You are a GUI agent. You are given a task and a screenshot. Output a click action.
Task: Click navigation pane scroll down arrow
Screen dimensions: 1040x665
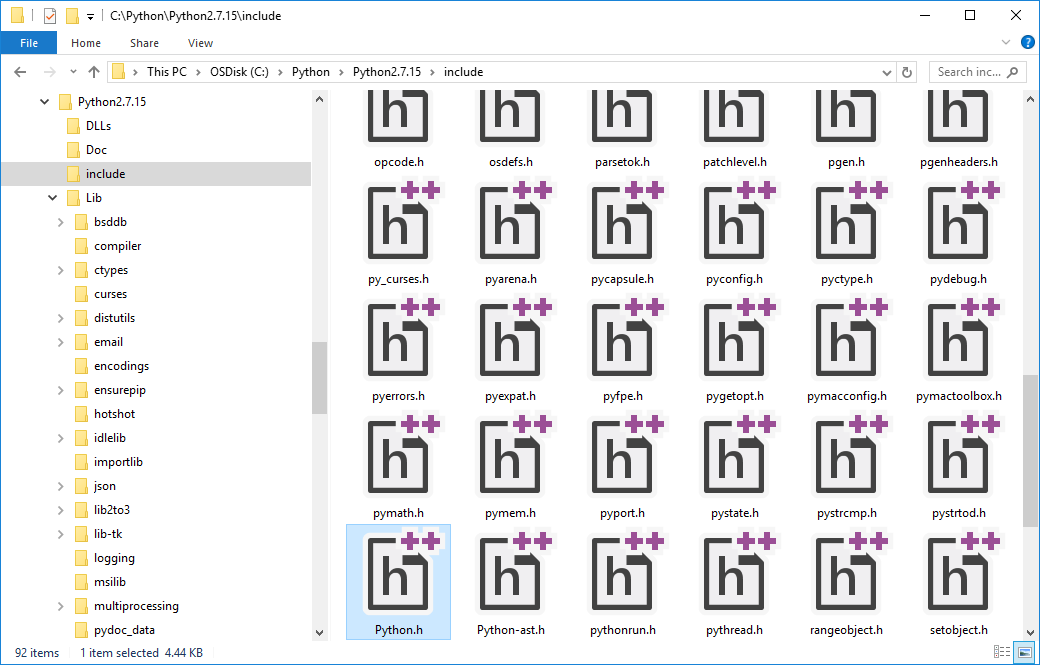click(319, 633)
